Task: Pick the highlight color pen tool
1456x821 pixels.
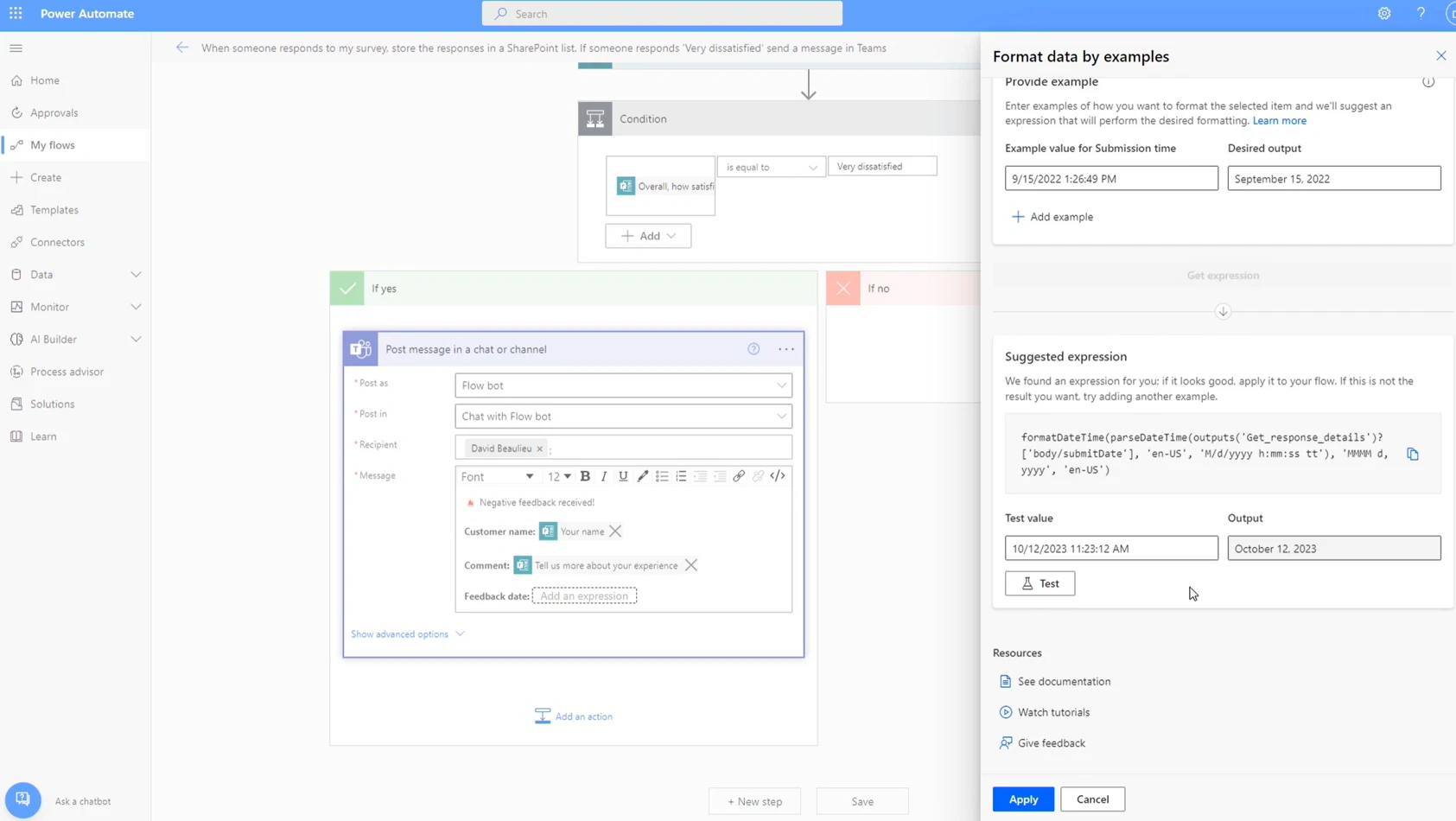Action: (x=642, y=476)
